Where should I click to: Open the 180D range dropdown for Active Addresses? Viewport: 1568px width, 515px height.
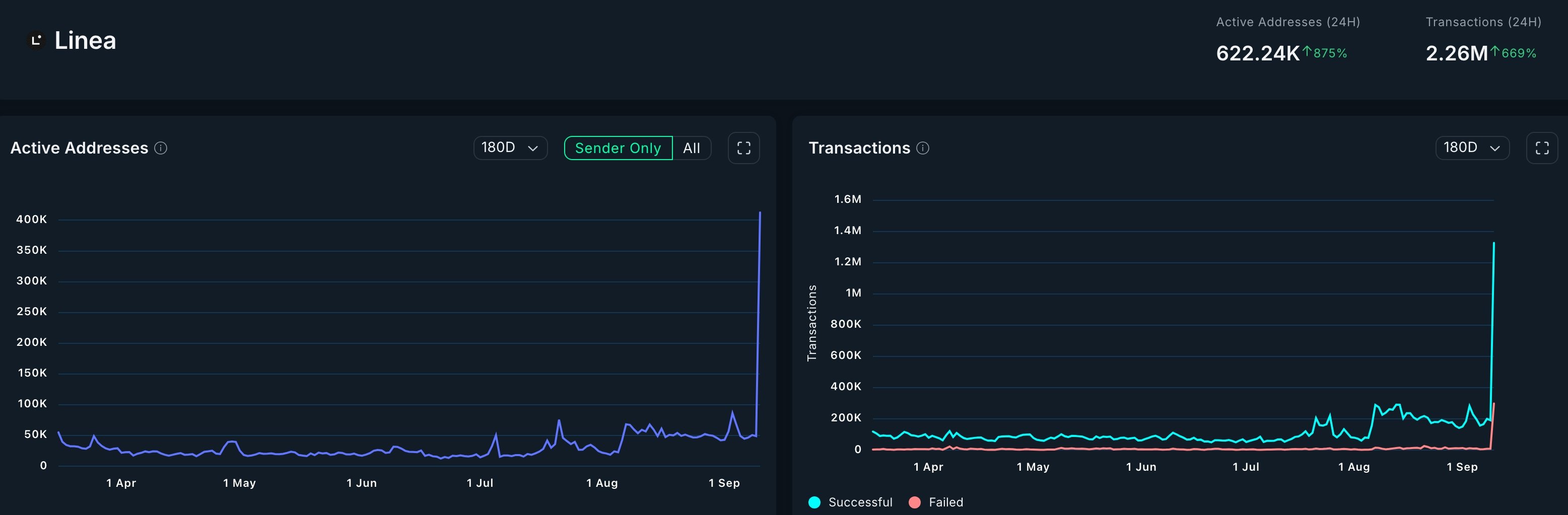[510, 148]
